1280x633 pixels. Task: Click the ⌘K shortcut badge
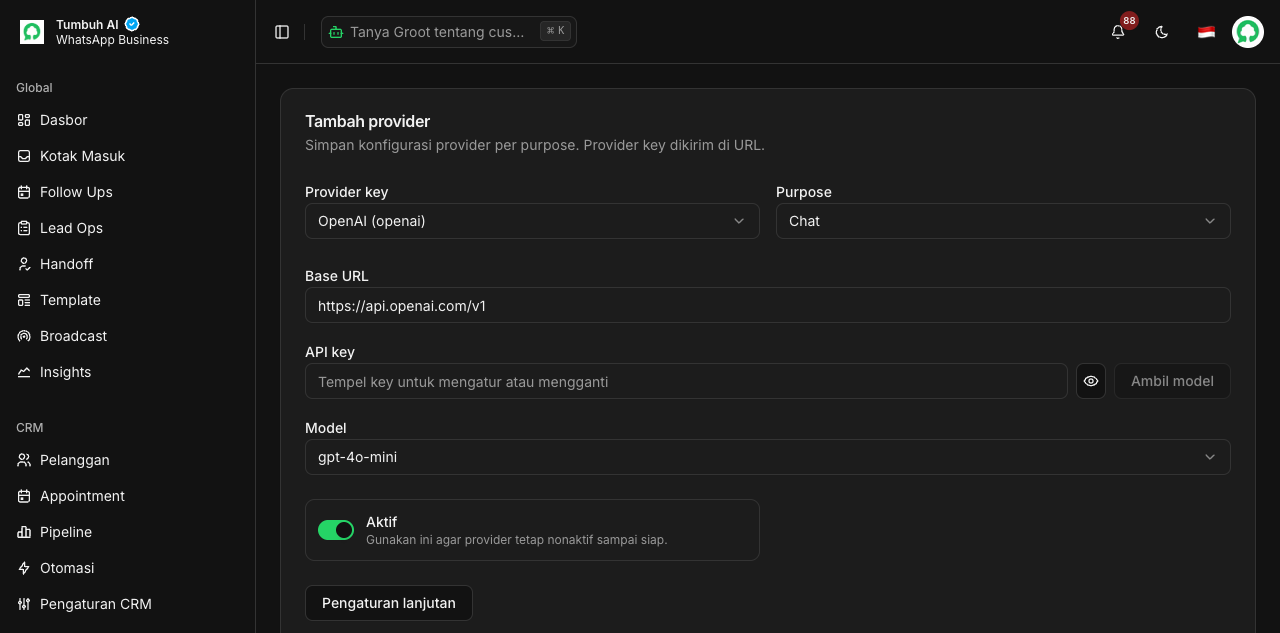point(555,31)
